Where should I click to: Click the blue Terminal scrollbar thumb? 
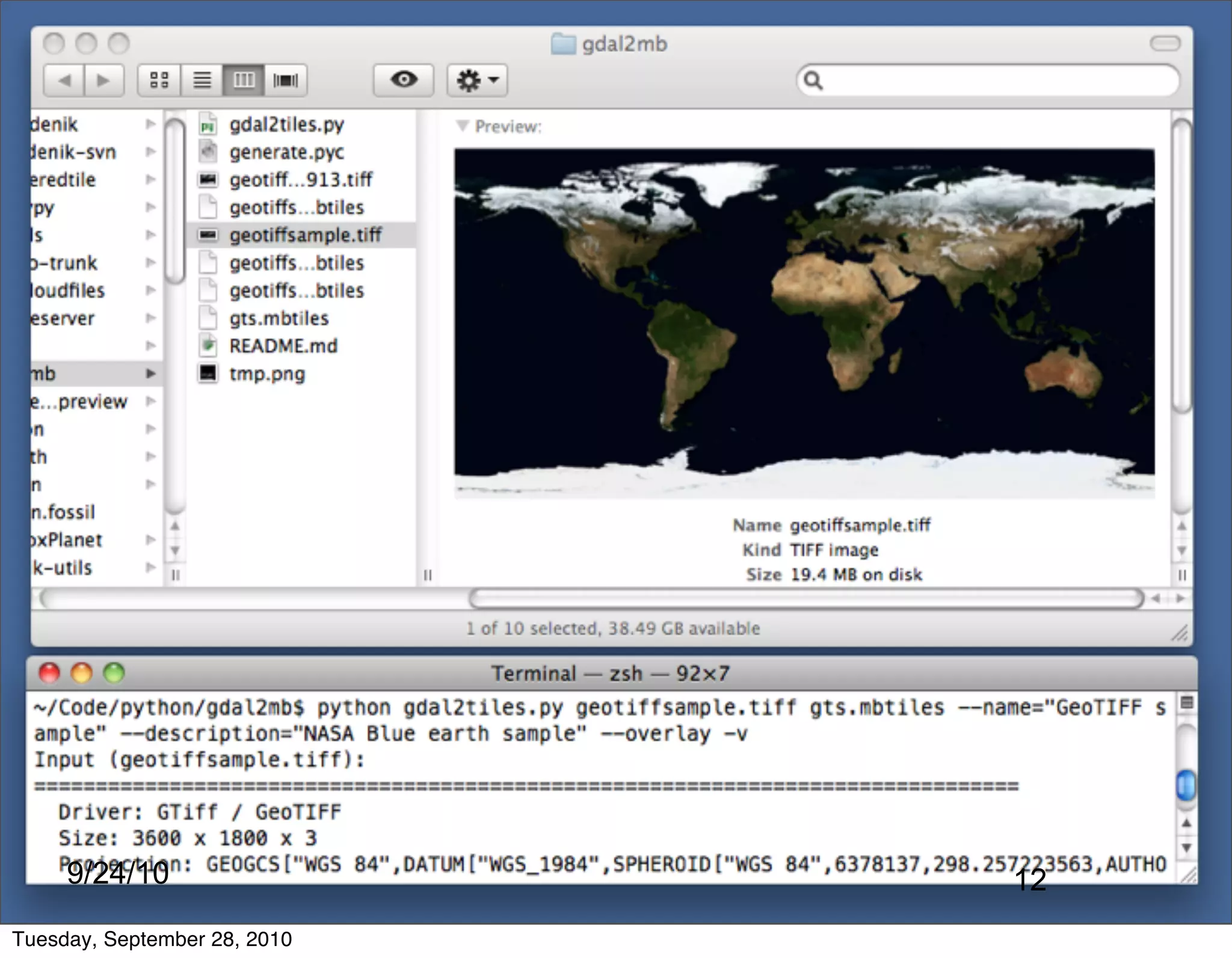1185,785
